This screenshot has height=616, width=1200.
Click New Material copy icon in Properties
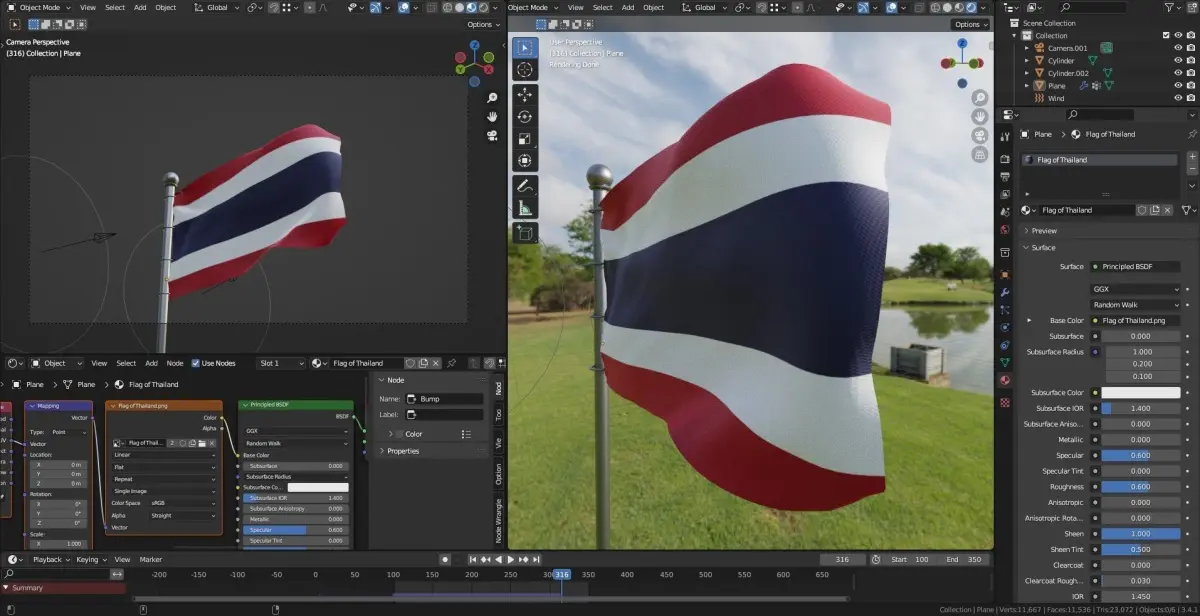click(x=1155, y=210)
